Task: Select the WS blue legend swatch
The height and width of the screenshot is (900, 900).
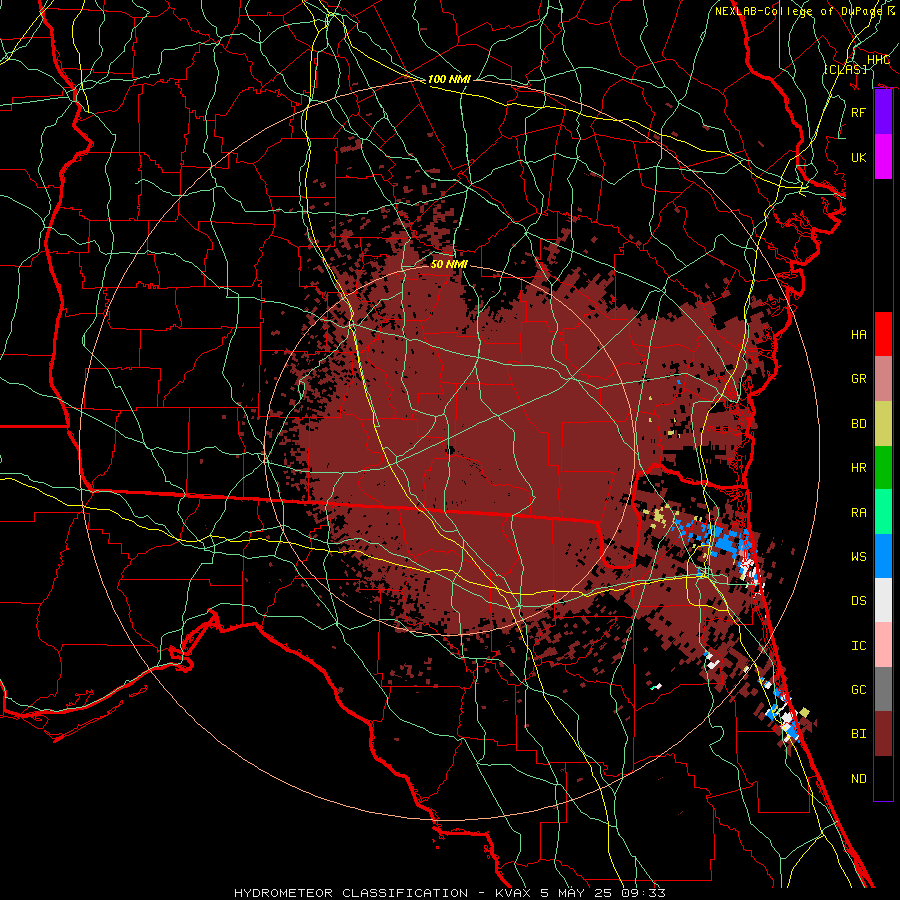Action: [883, 556]
